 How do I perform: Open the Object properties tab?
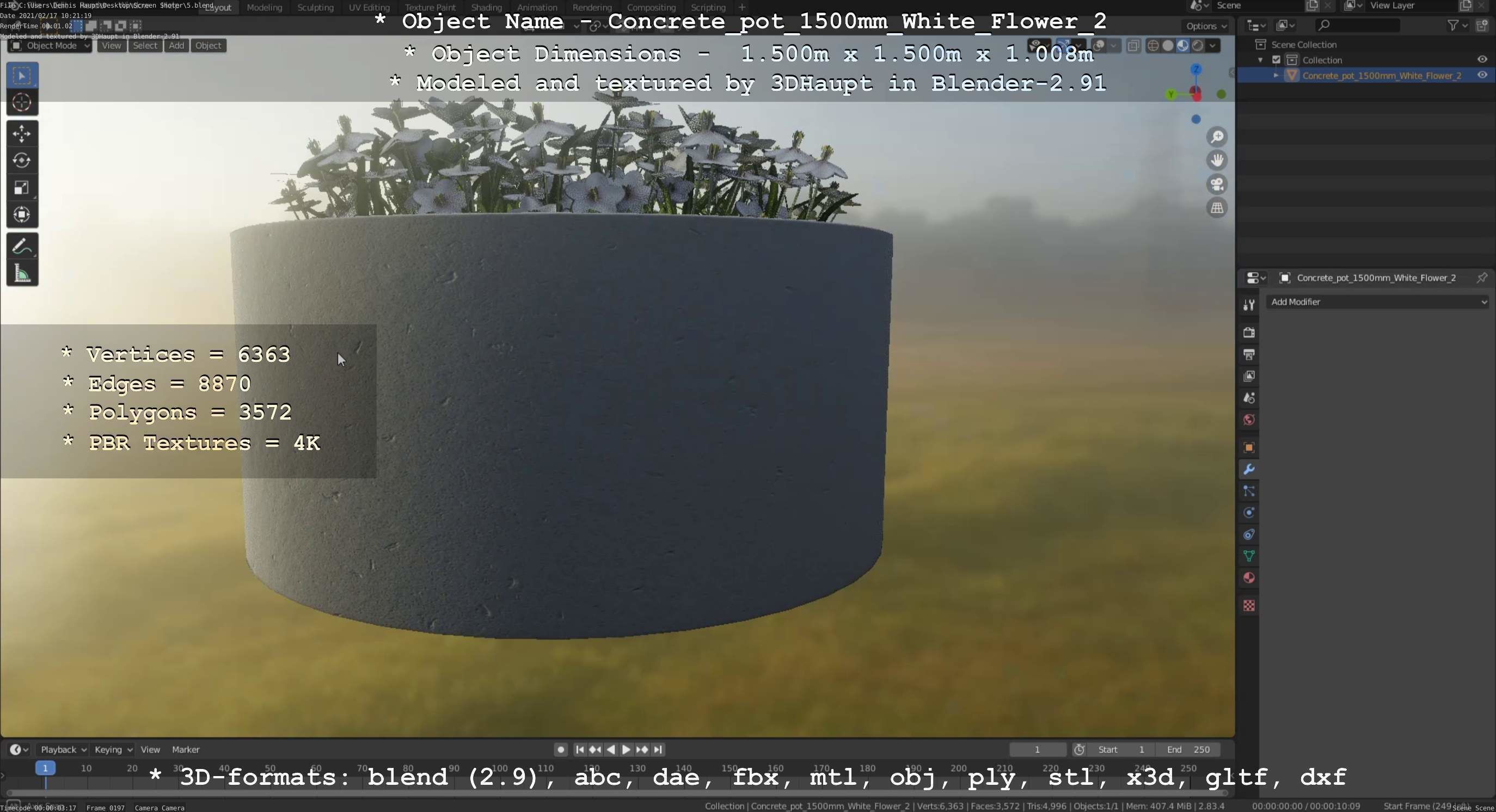click(x=1249, y=447)
